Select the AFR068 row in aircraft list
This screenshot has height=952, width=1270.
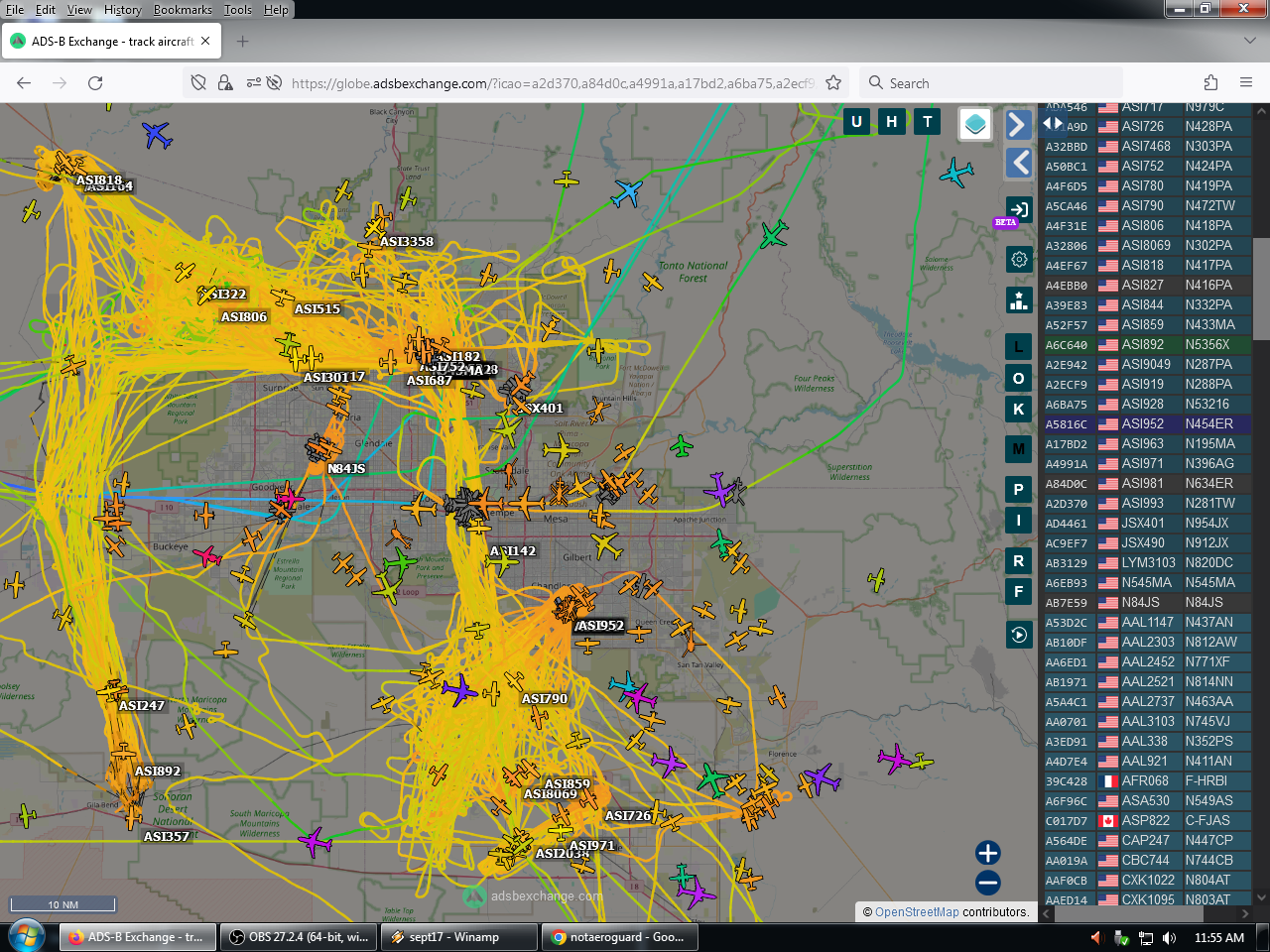(1146, 781)
